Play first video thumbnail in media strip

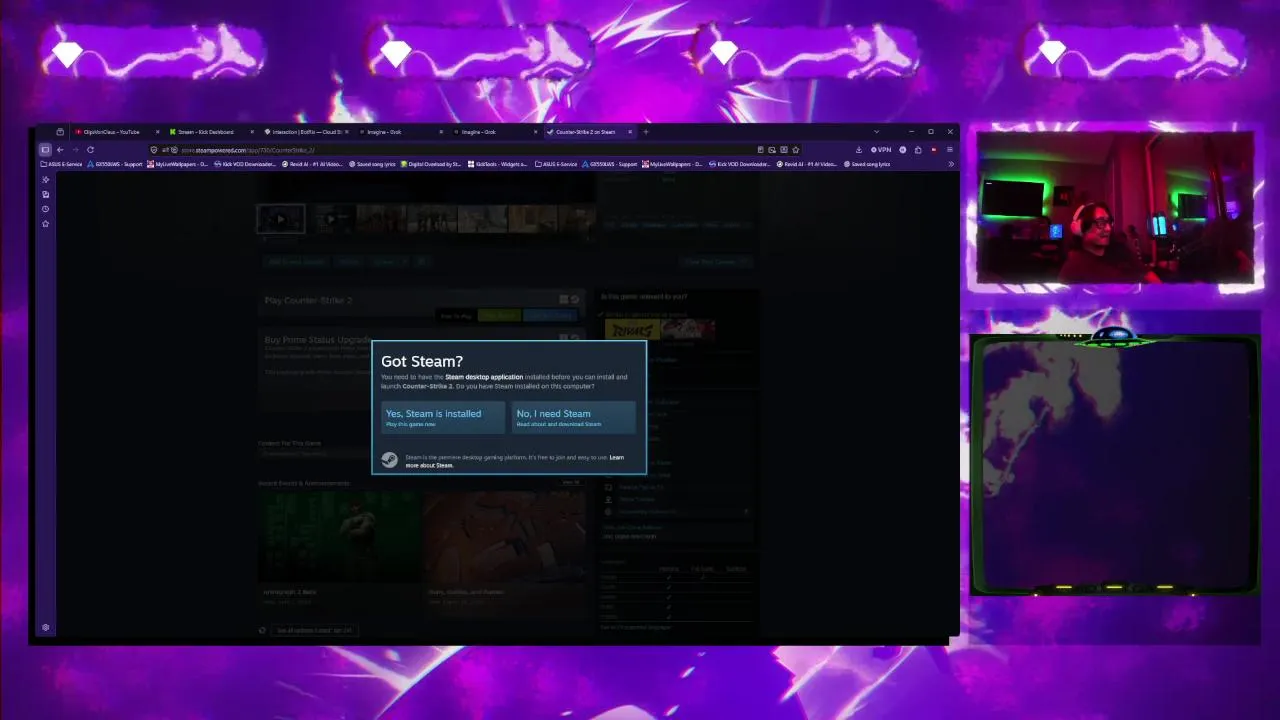tap(280, 219)
